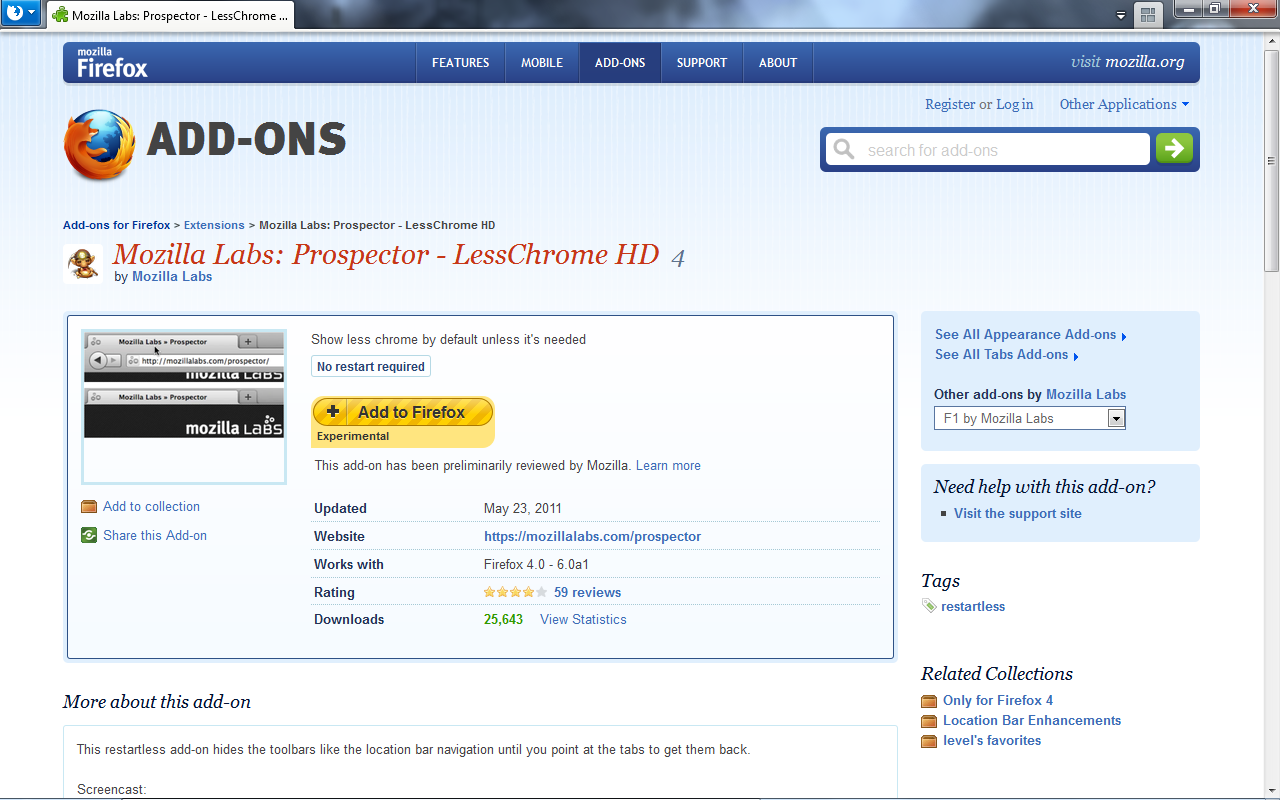Click the Location Bar Enhancements collection icon
This screenshot has height=800, width=1280.
(929, 721)
